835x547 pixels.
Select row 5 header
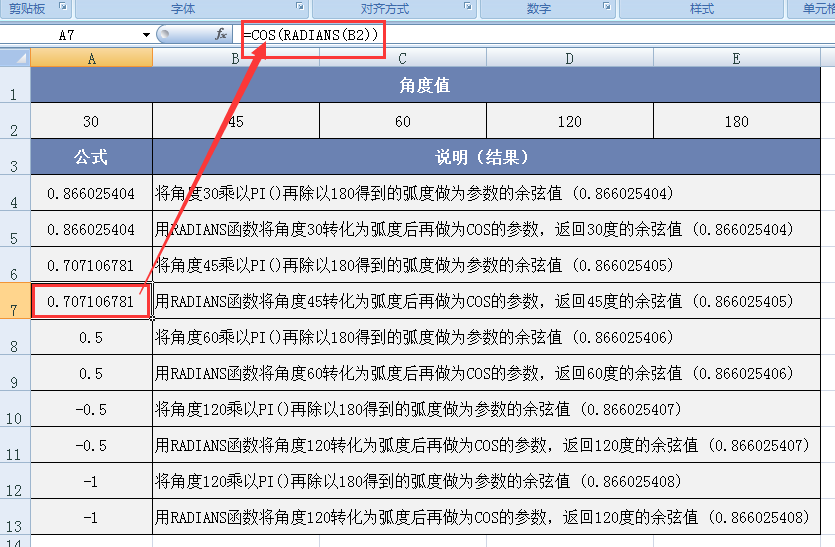click(x=15, y=229)
